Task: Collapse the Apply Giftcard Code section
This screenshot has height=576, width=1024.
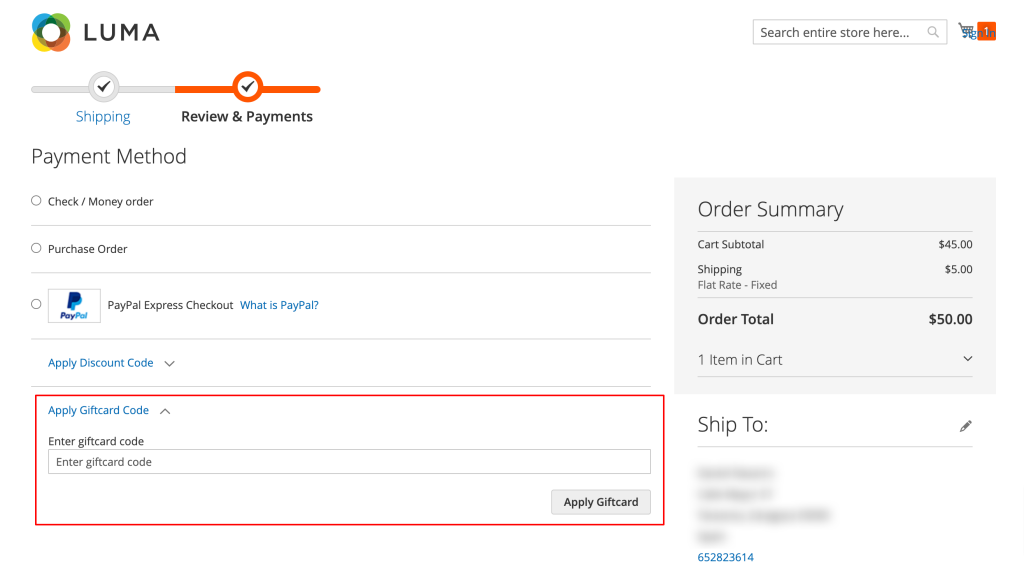Action: tap(109, 410)
